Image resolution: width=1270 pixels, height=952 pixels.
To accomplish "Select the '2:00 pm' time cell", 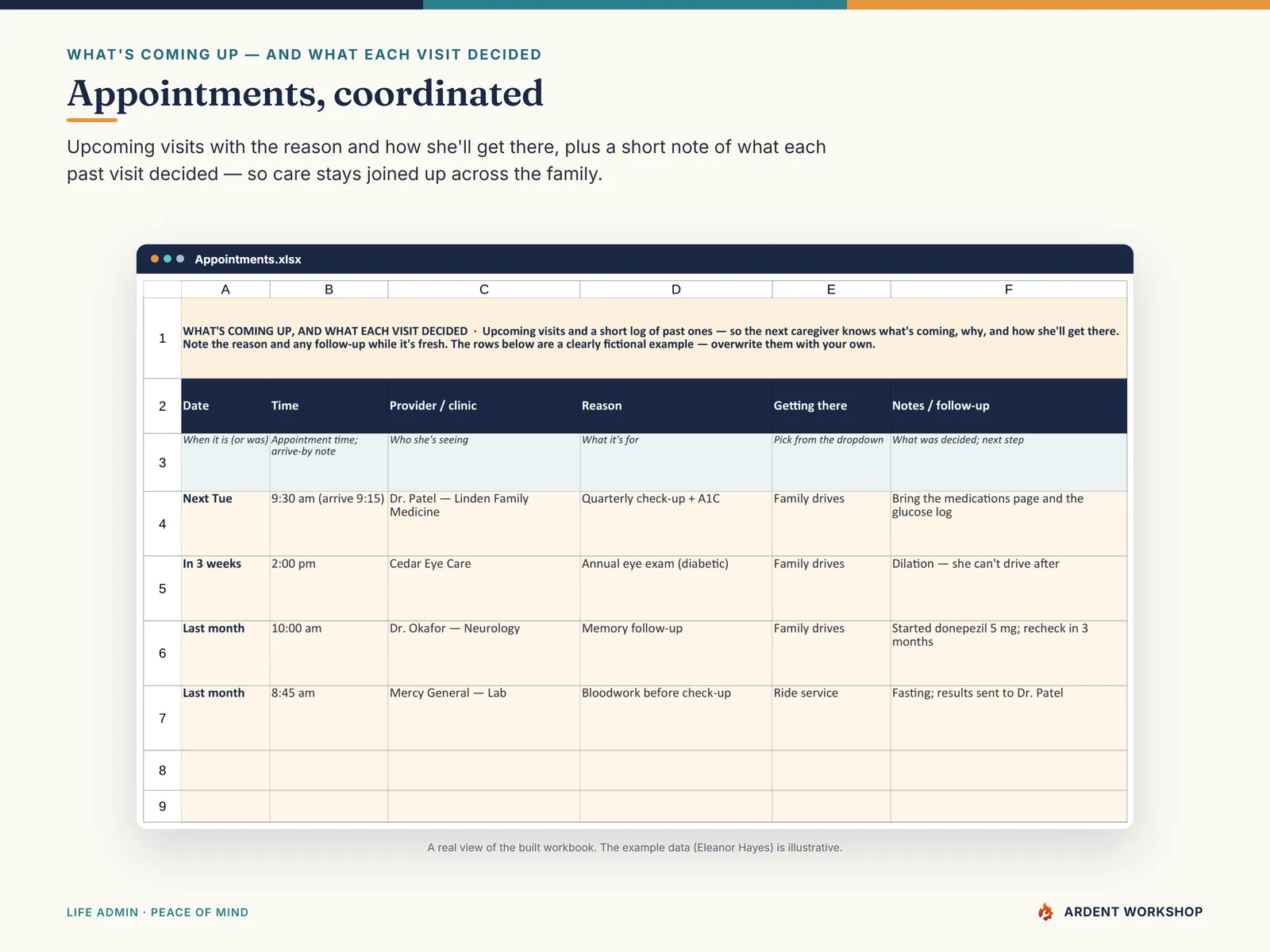I will point(329,589).
